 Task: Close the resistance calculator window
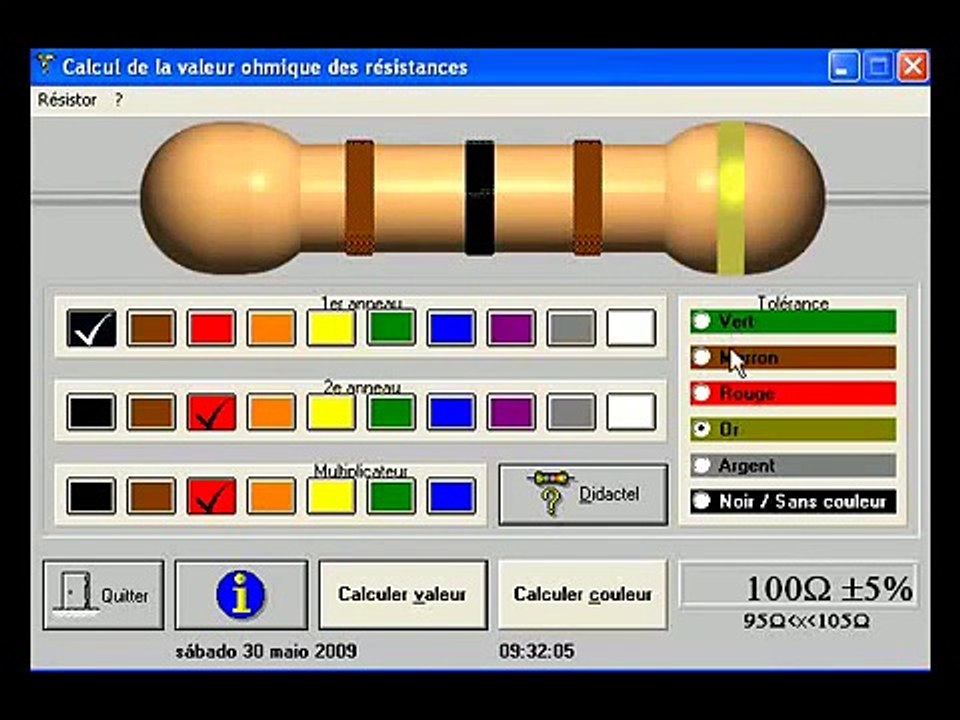912,66
